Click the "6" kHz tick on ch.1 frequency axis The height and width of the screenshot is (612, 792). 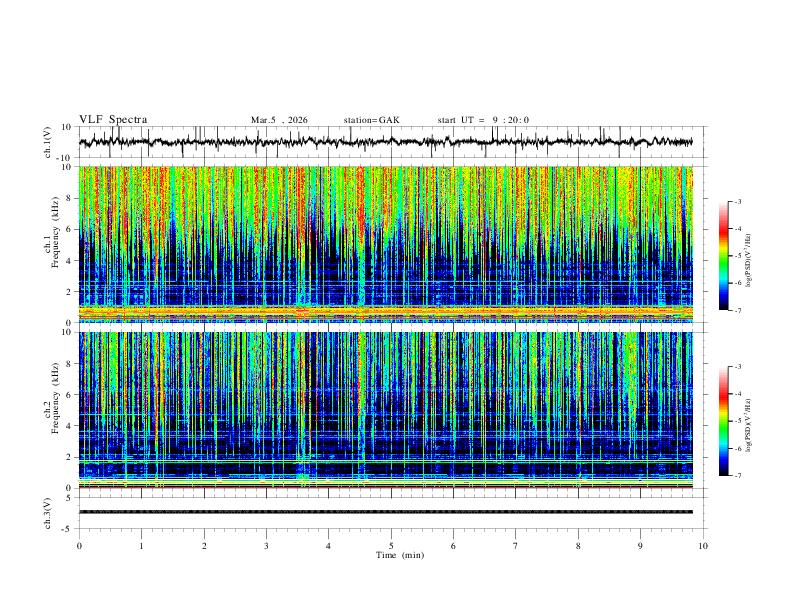click(x=69, y=229)
